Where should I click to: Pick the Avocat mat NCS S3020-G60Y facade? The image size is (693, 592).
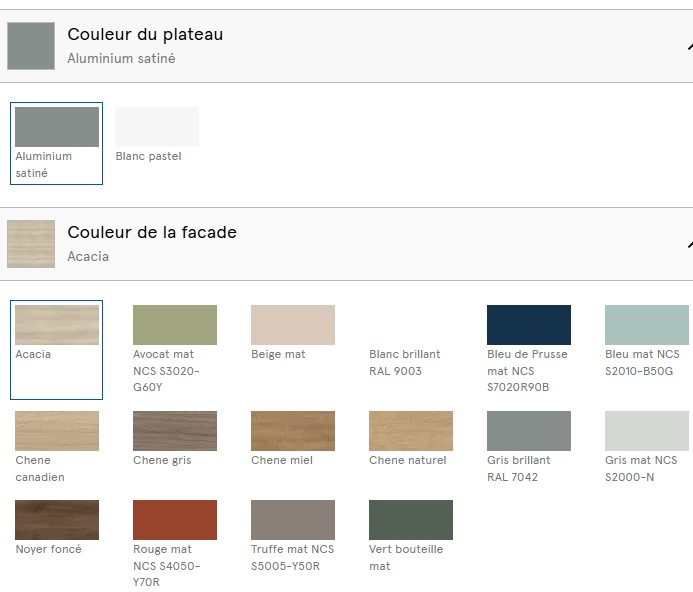pos(175,349)
